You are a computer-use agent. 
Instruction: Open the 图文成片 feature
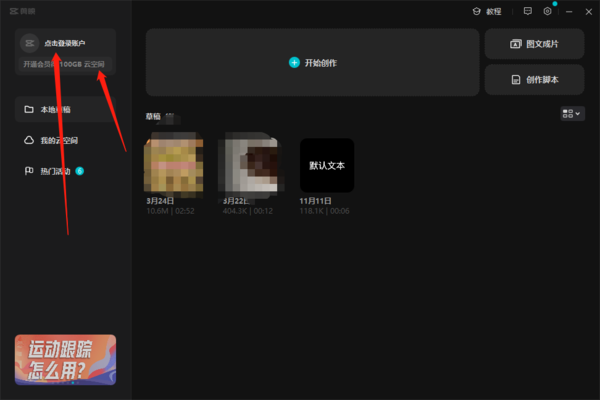534,44
